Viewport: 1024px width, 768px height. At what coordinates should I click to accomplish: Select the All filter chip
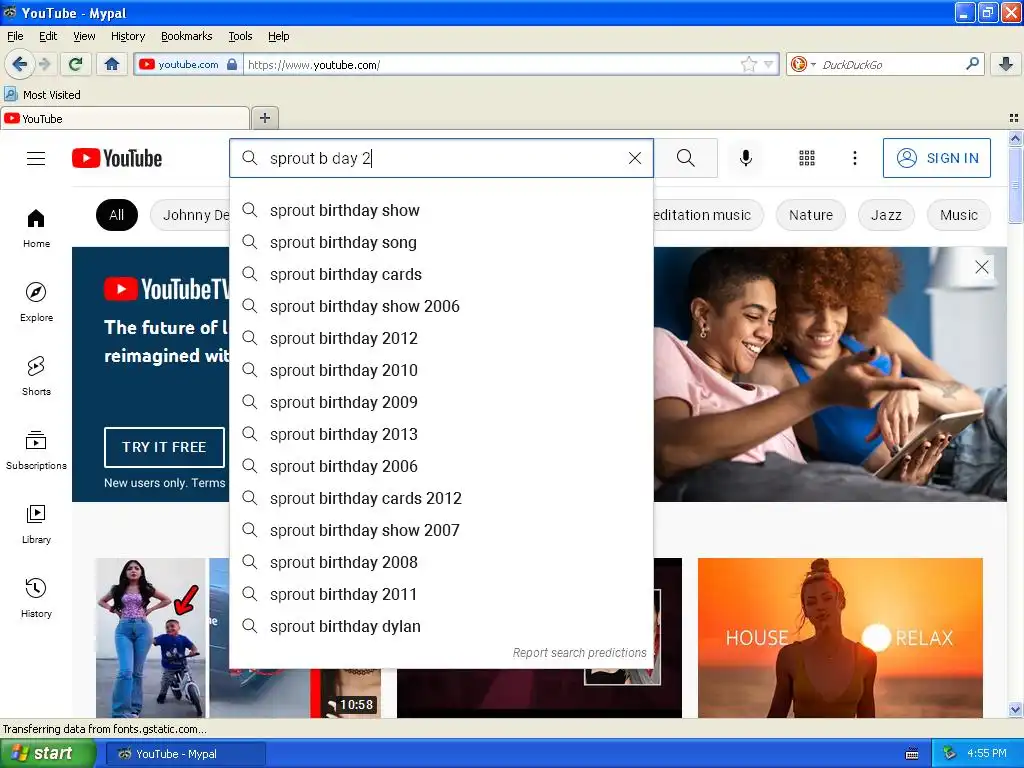pos(116,215)
